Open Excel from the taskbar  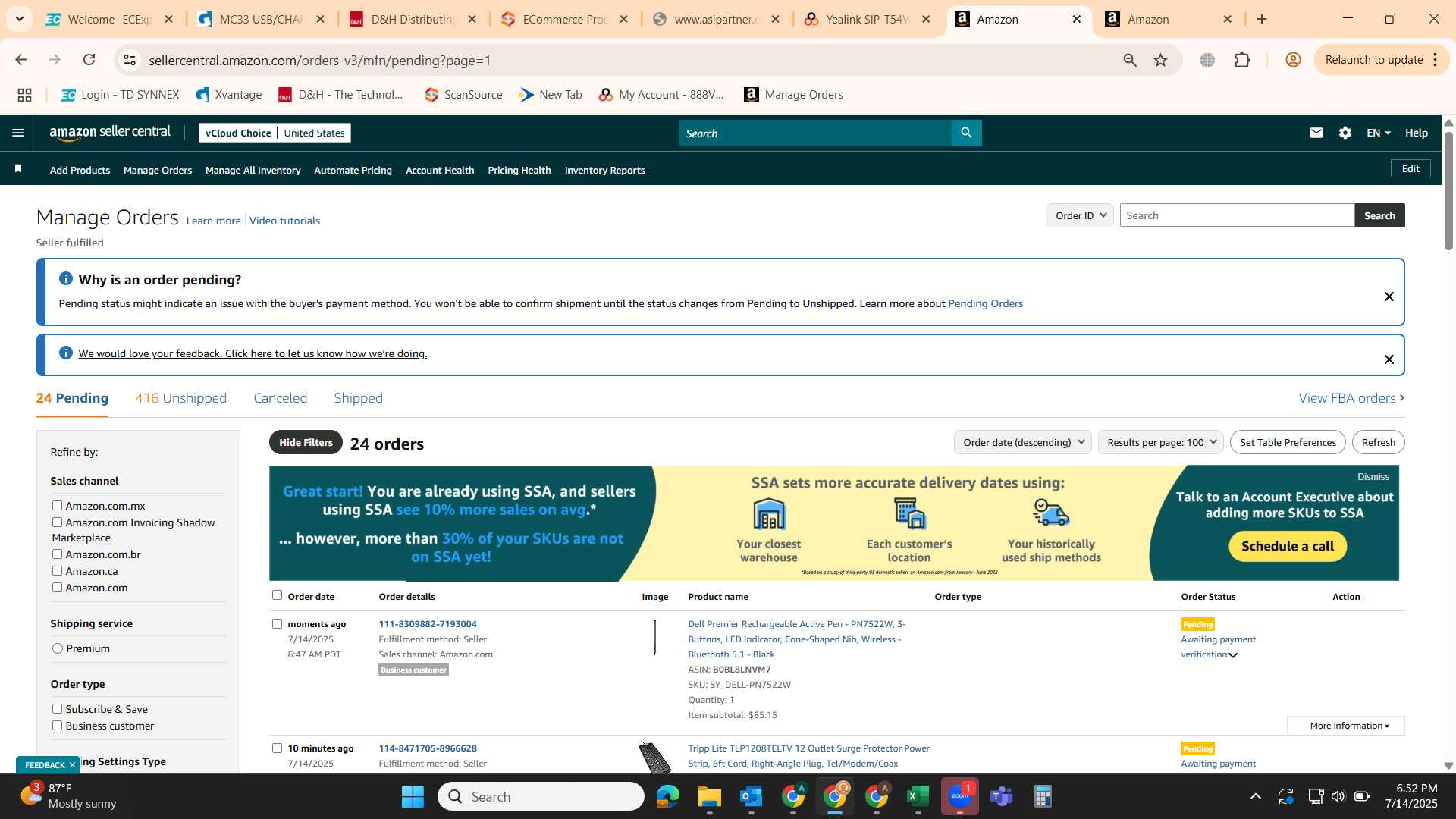pyautogui.click(x=918, y=796)
